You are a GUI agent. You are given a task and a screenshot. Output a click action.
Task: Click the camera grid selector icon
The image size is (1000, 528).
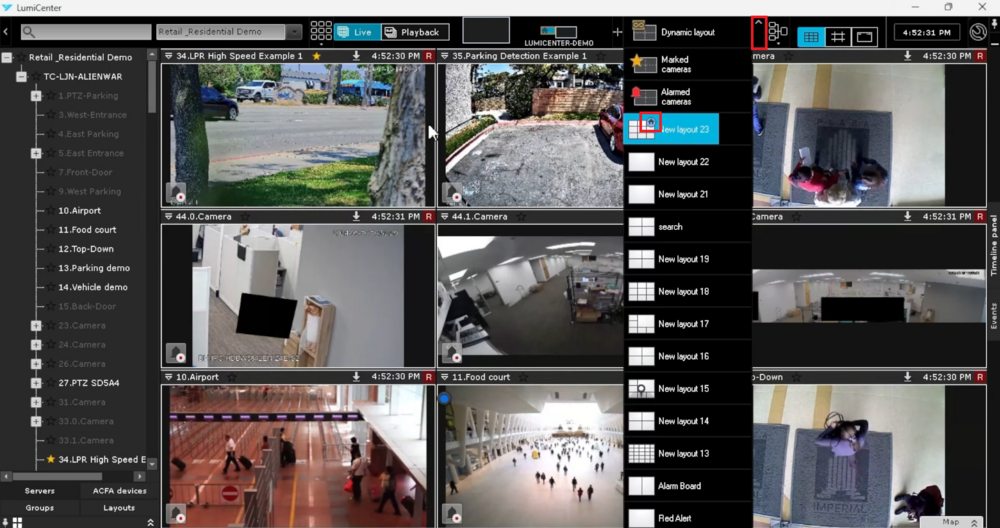[x=321, y=33]
